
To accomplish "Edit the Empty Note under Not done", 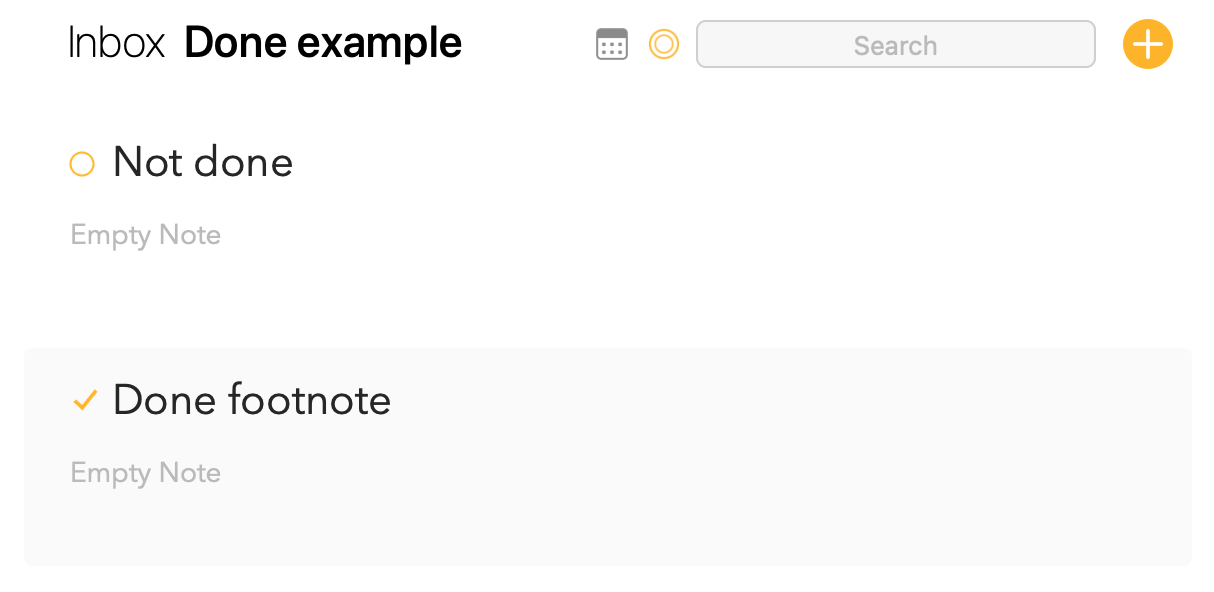I will [146, 236].
